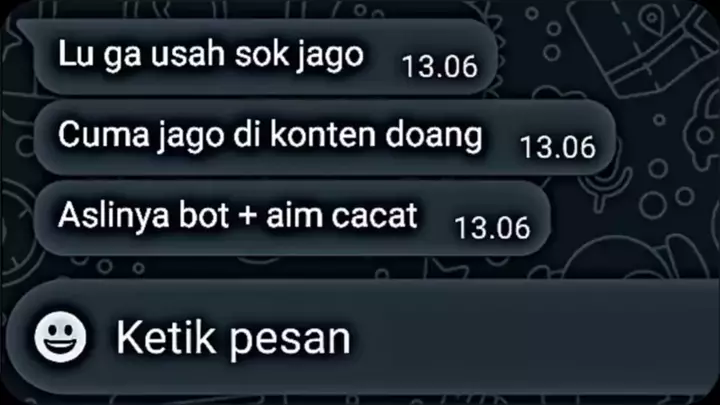720x405 pixels.
Task: Click the 13.06 timestamp beside "konten doang"
Action: (x=557, y=147)
